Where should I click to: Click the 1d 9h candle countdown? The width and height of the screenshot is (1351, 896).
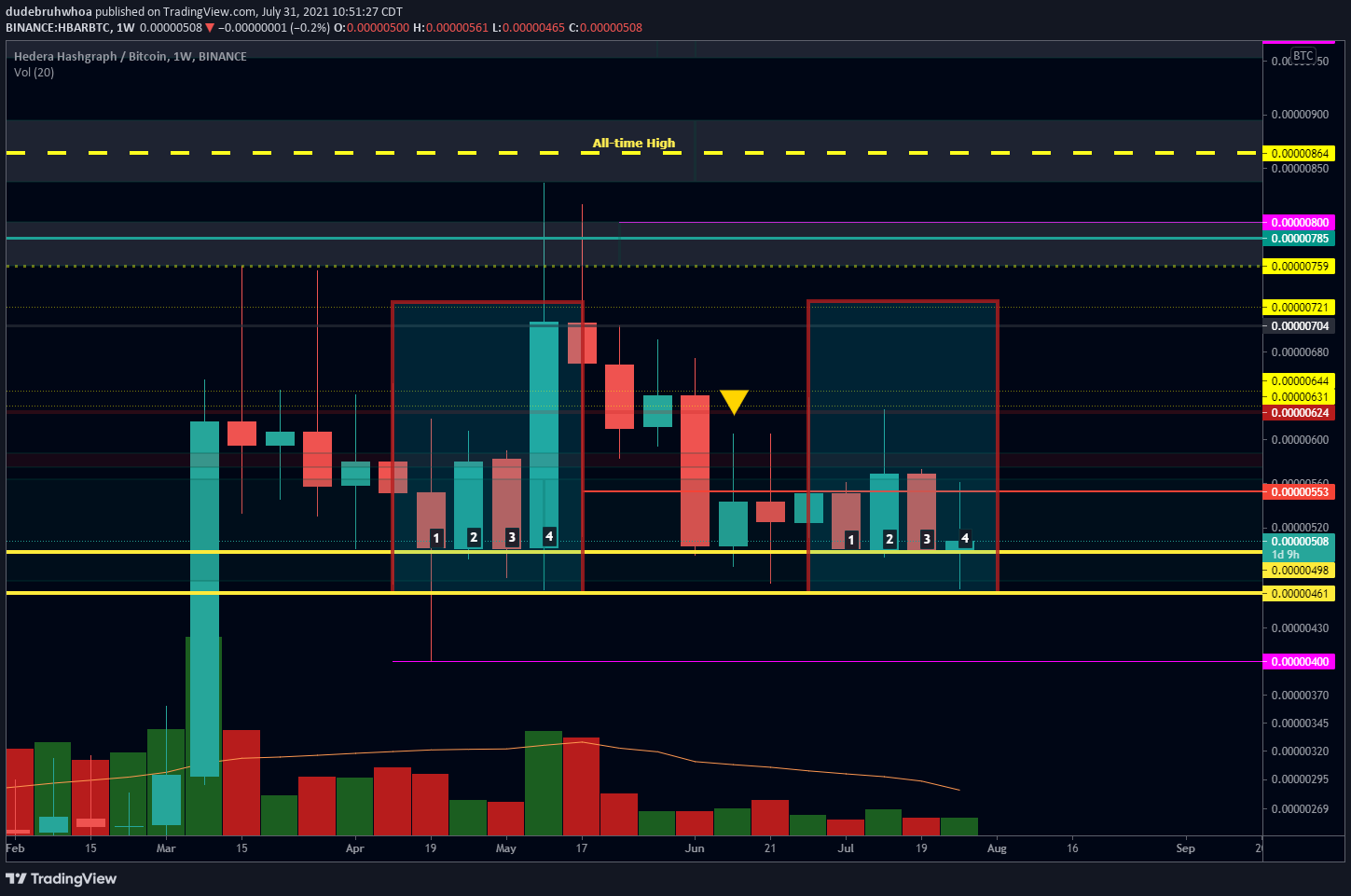[x=1286, y=555]
